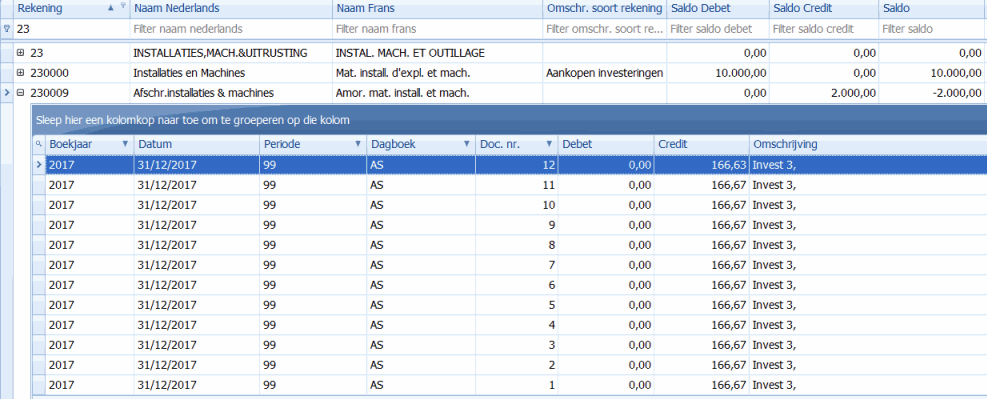
Task: Click the Filter omschr. soort rekening field
Action: click(604, 29)
